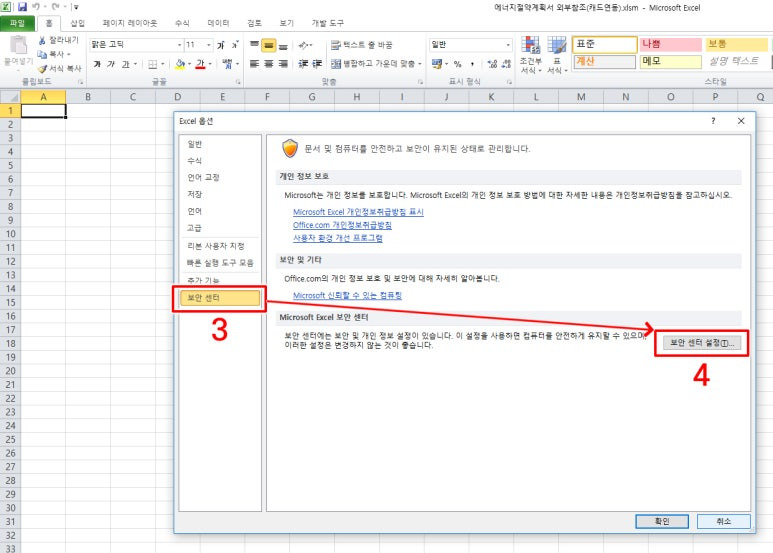Click the Redo arrow icon

point(56,7)
